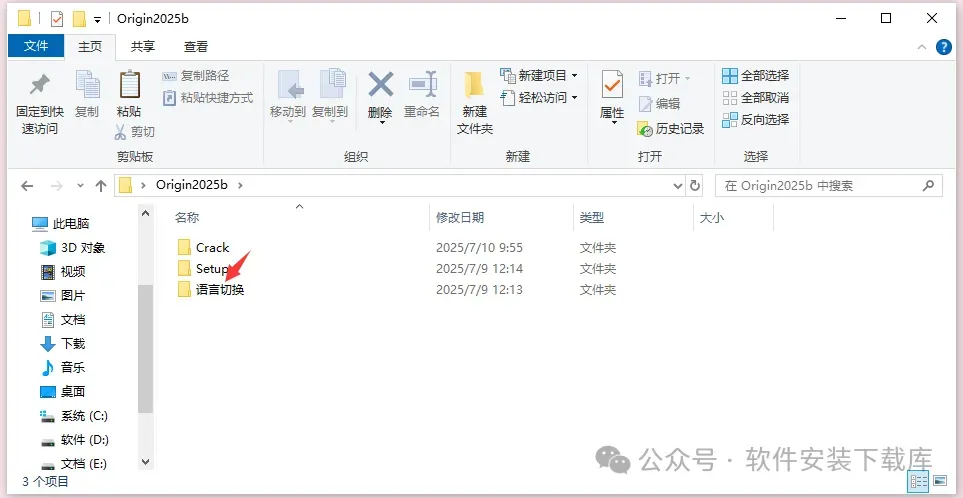This screenshot has width=963, height=498.
Task: Expand the address bar history dropdown
Action: click(x=677, y=185)
